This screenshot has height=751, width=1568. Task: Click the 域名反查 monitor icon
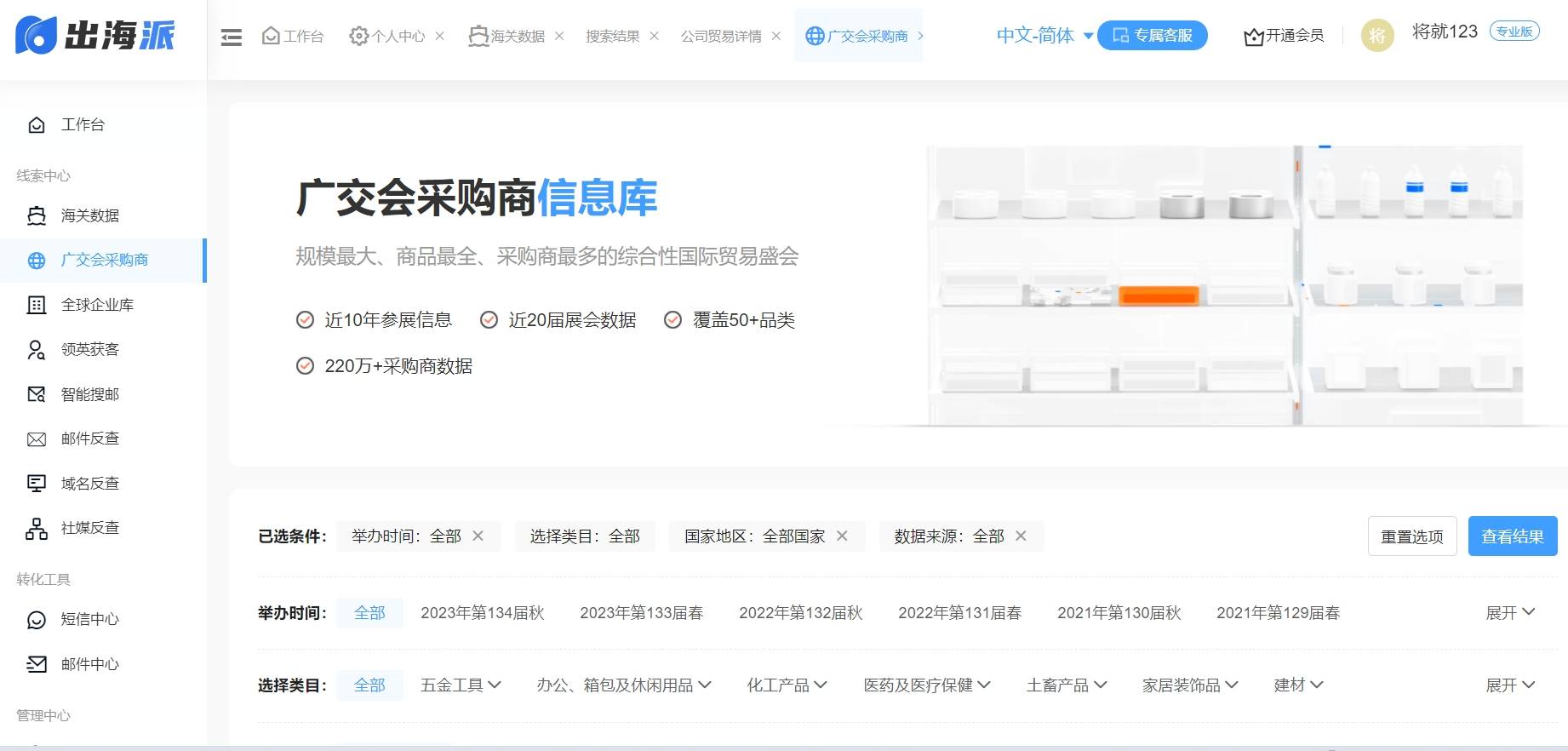click(x=37, y=484)
